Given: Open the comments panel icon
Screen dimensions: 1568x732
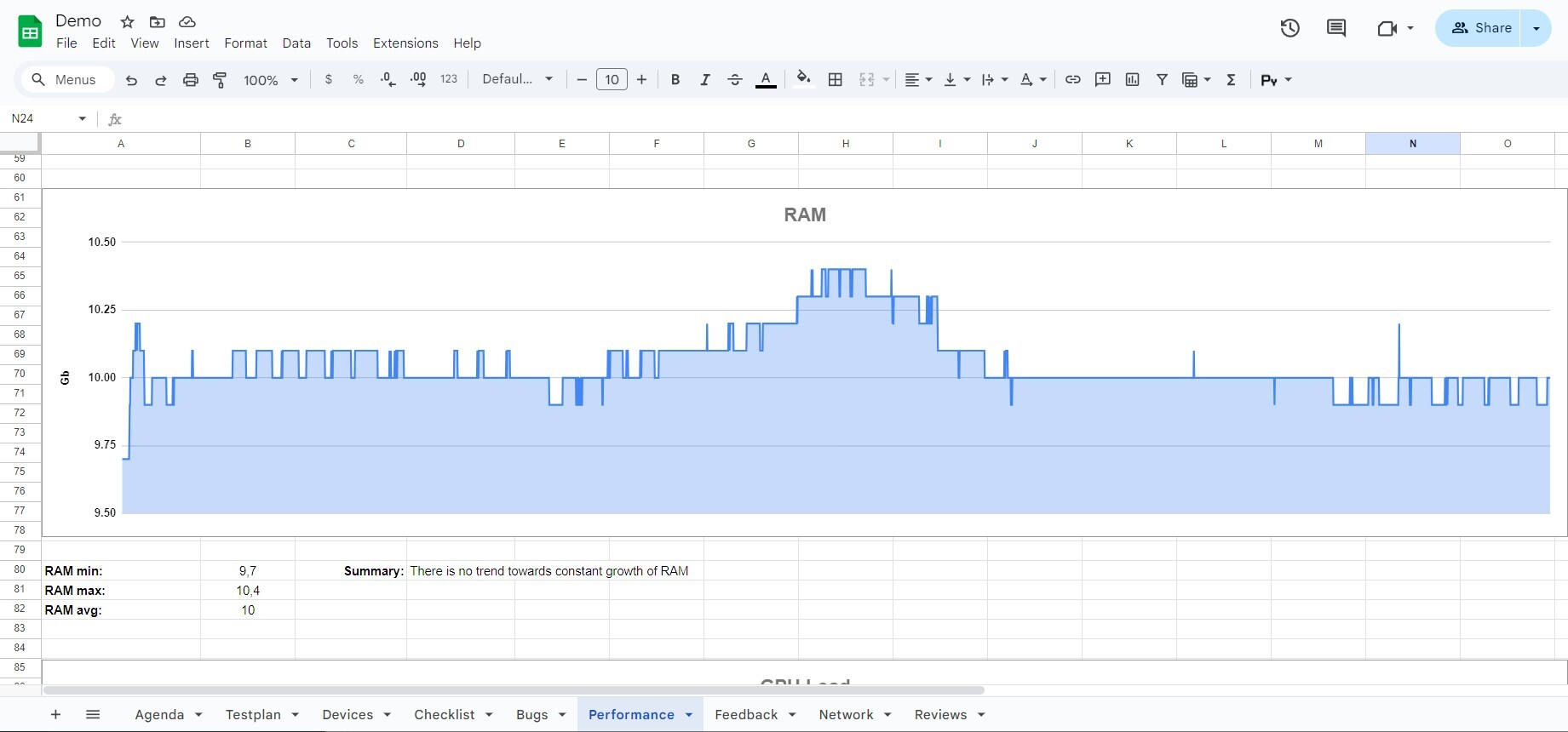Looking at the screenshot, I should pos(1336,28).
